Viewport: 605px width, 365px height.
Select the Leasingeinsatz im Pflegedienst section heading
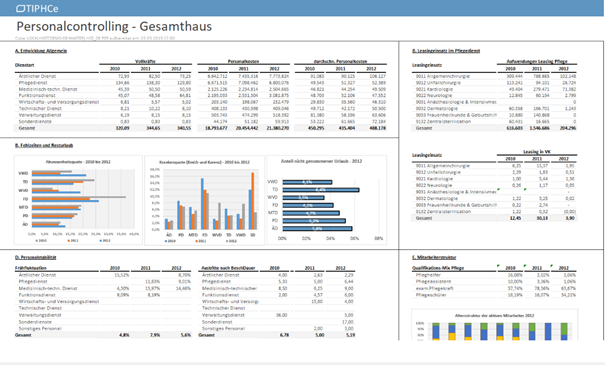446,51
